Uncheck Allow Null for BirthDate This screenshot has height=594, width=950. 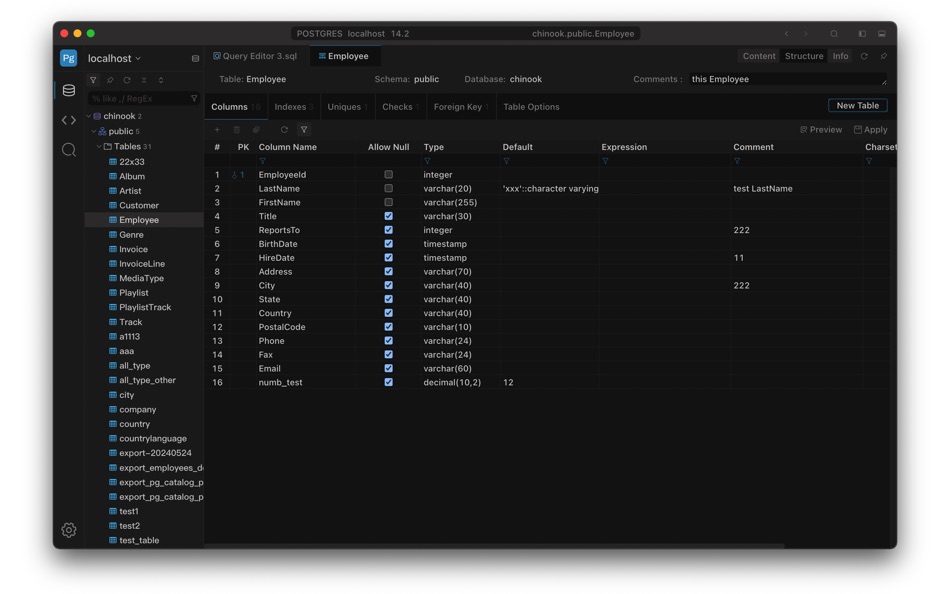point(388,244)
